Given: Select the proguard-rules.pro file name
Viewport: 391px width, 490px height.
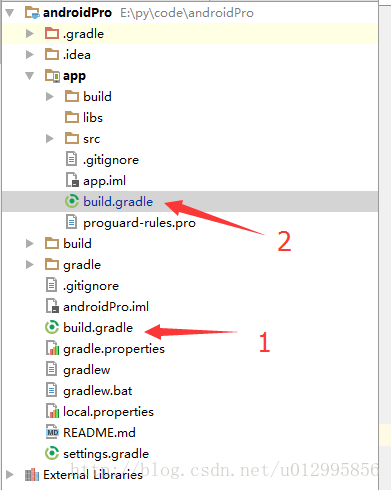Looking at the screenshot, I should click(x=139, y=223).
